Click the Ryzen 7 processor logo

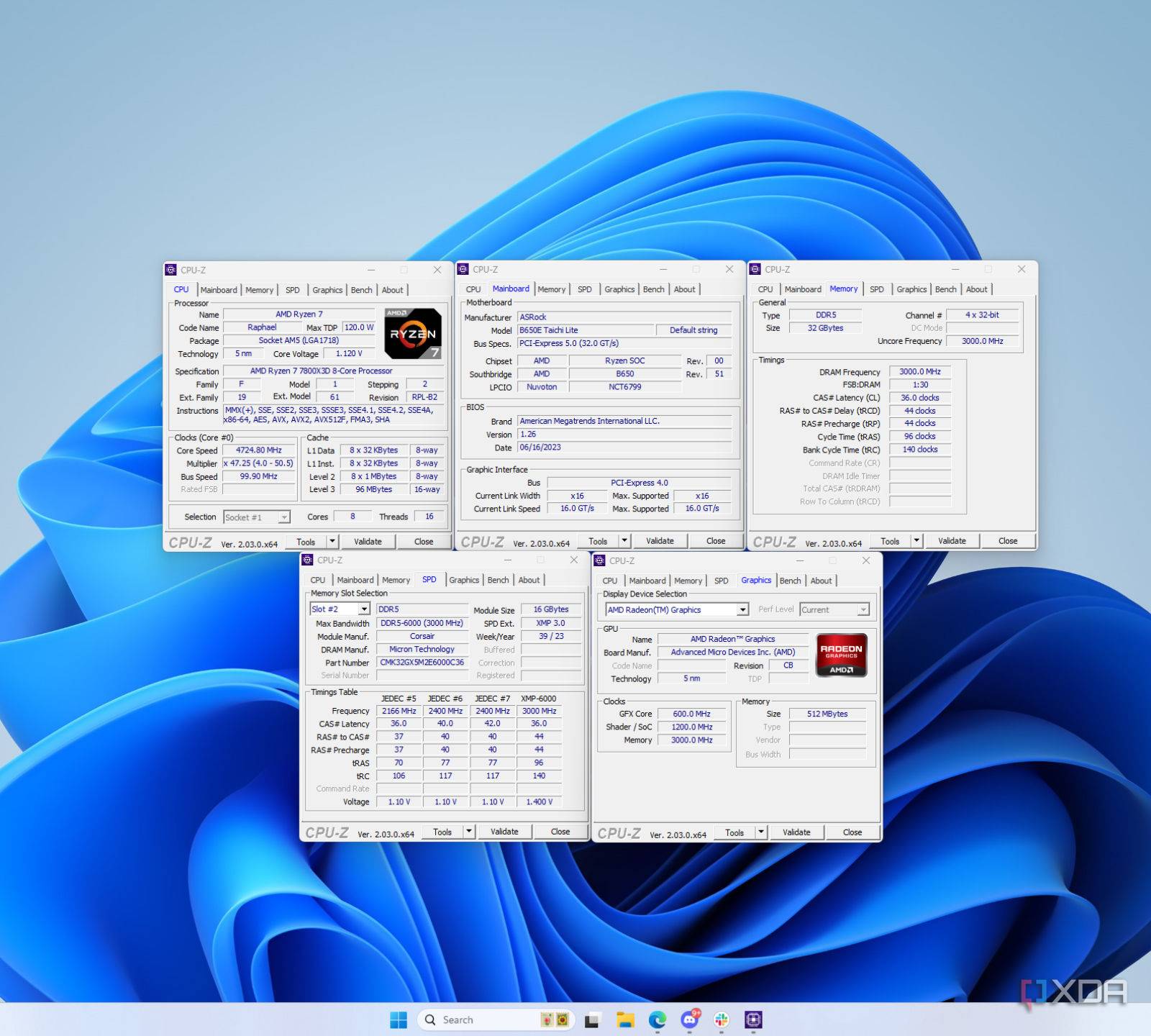point(412,334)
